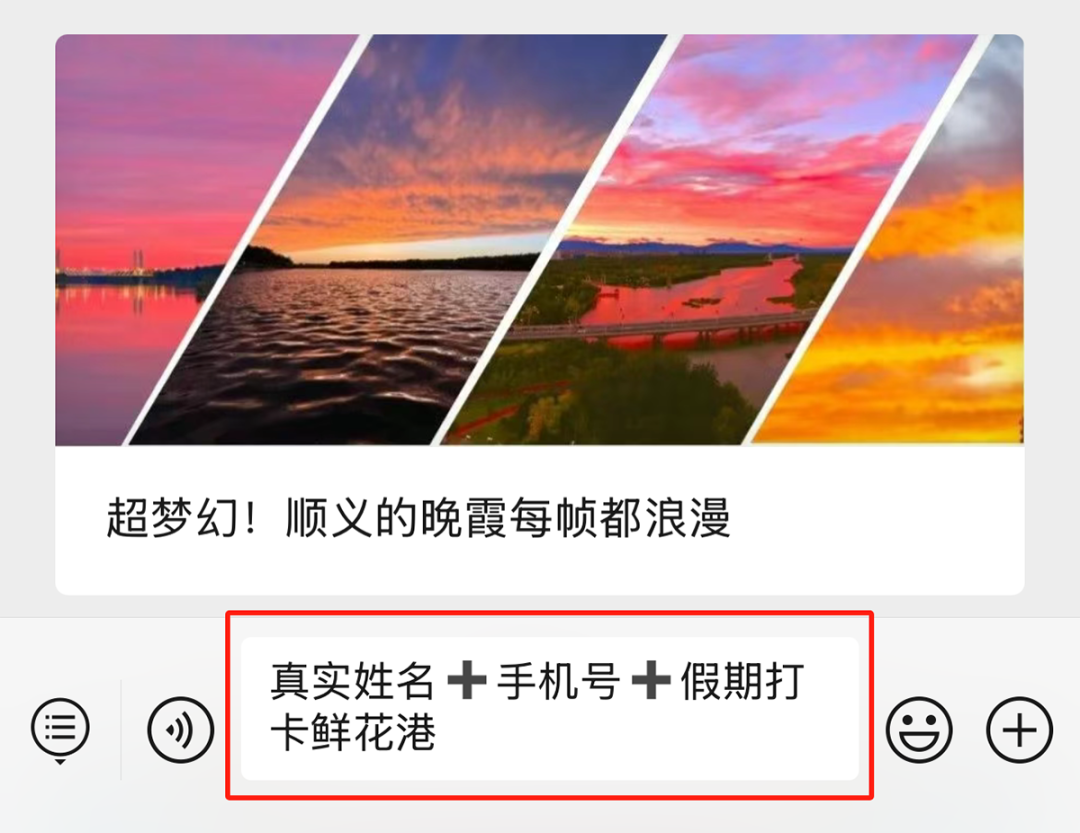The image size is (1080, 833).
Task: Place cursor at 真实姓名 in message box
Action: click(352, 681)
